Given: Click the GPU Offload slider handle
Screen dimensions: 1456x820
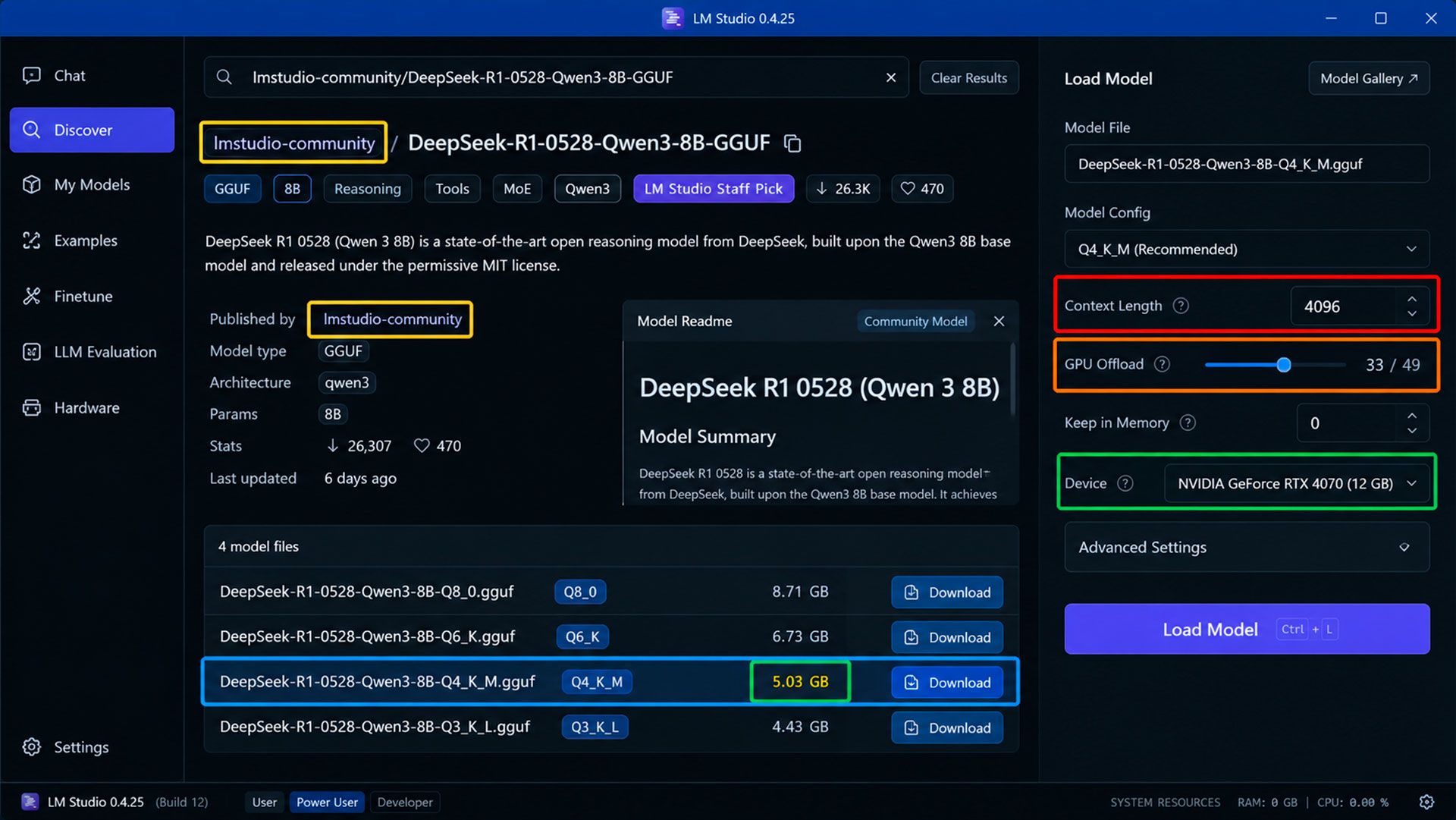Looking at the screenshot, I should point(1283,365).
